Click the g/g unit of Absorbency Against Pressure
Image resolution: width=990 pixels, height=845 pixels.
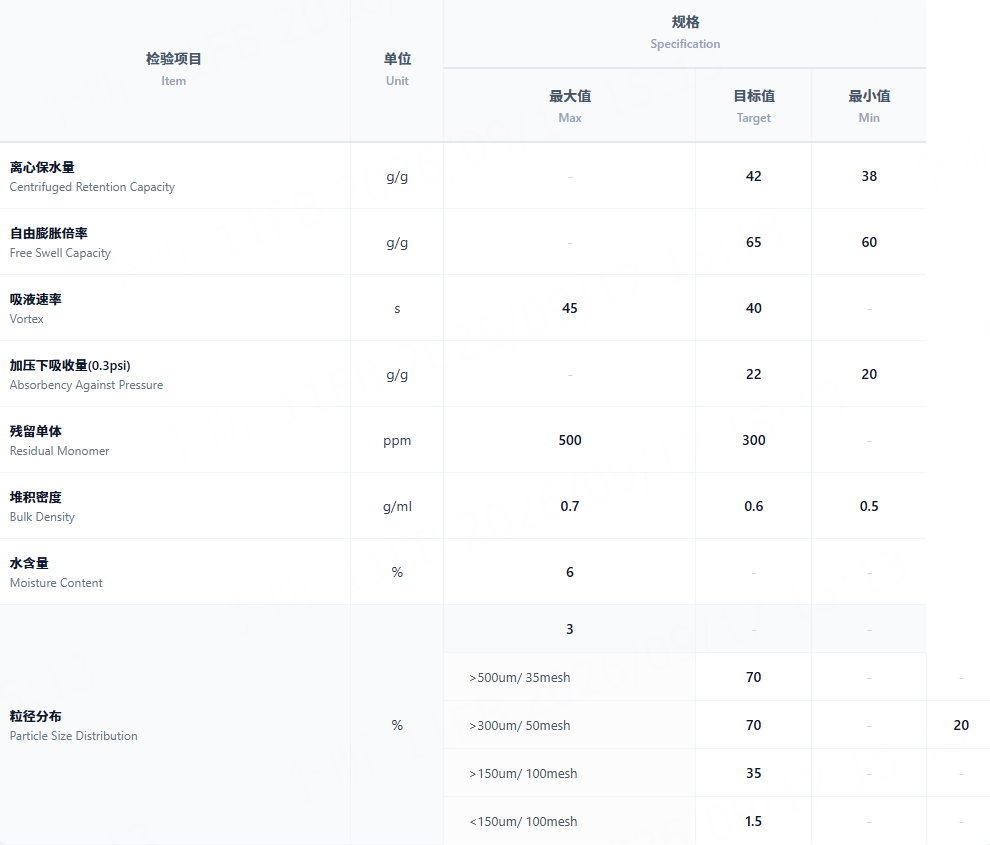(397, 375)
